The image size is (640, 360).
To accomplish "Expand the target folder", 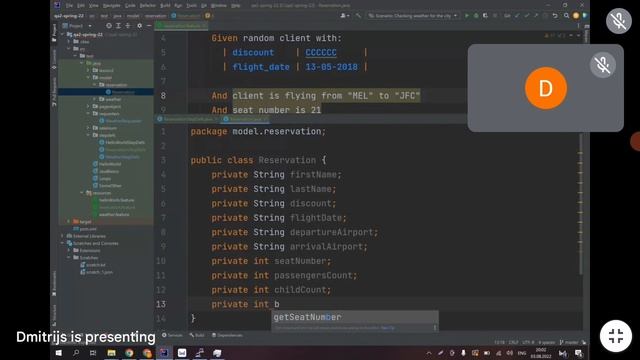I will [x=69, y=222].
